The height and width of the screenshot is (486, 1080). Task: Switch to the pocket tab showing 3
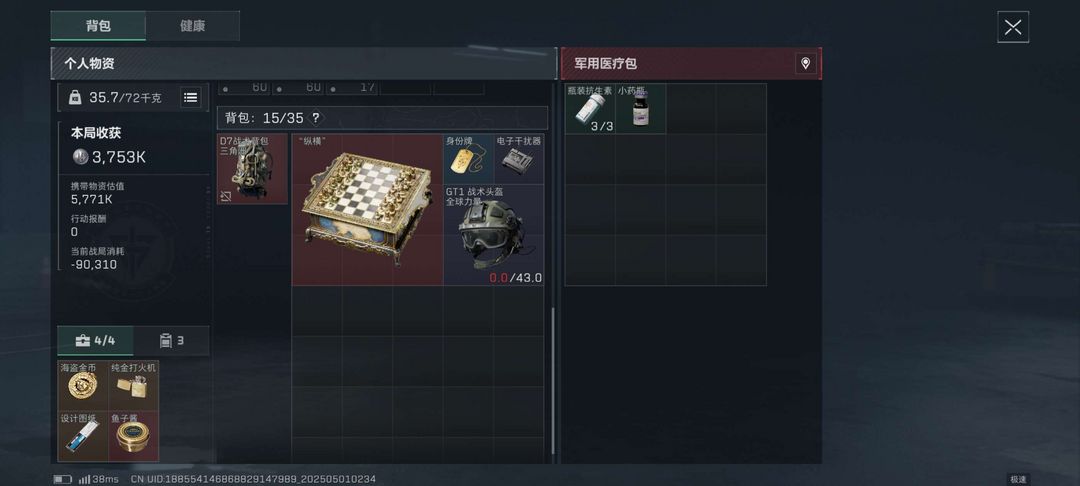(172, 340)
